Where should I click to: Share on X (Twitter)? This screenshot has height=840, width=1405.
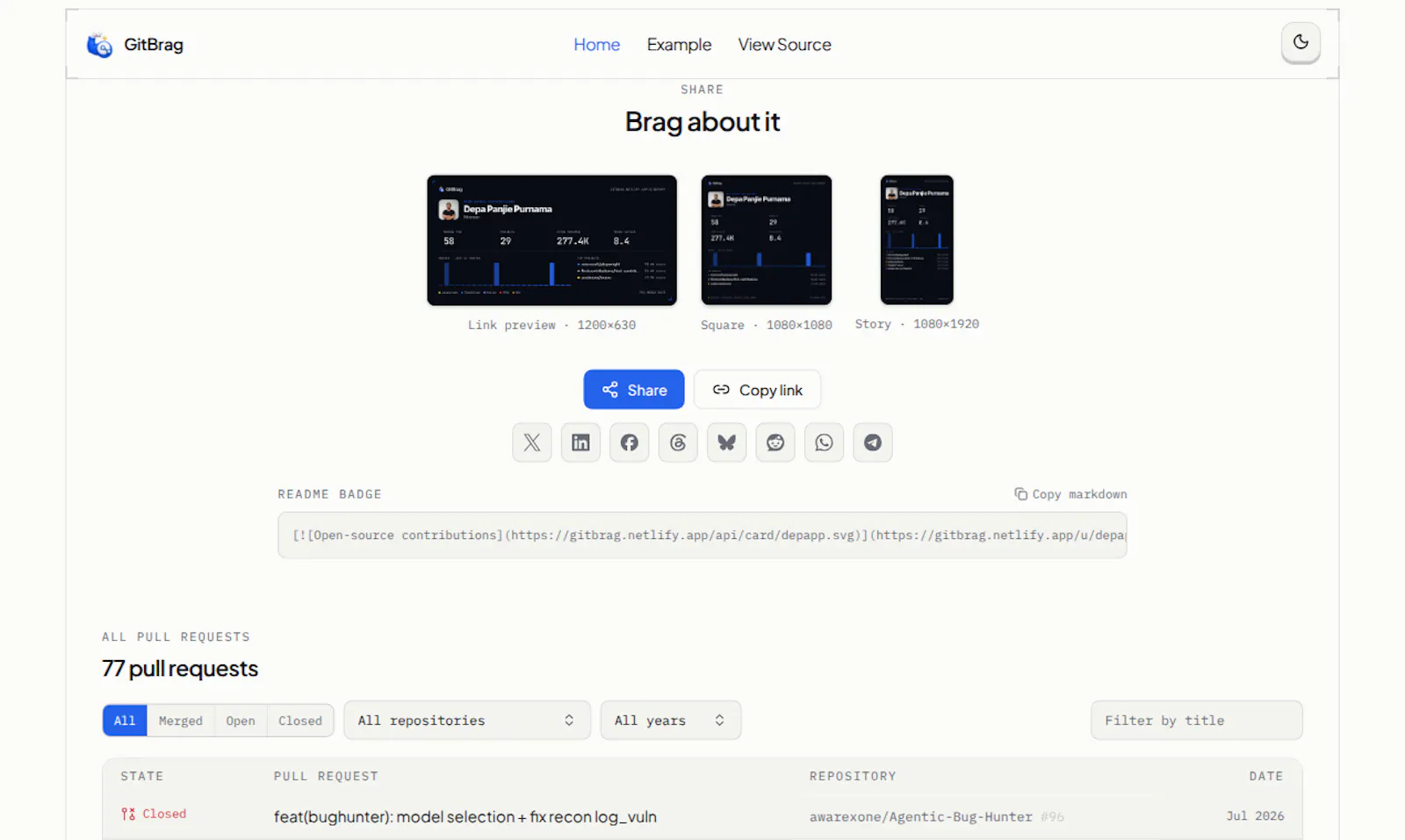click(532, 442)
